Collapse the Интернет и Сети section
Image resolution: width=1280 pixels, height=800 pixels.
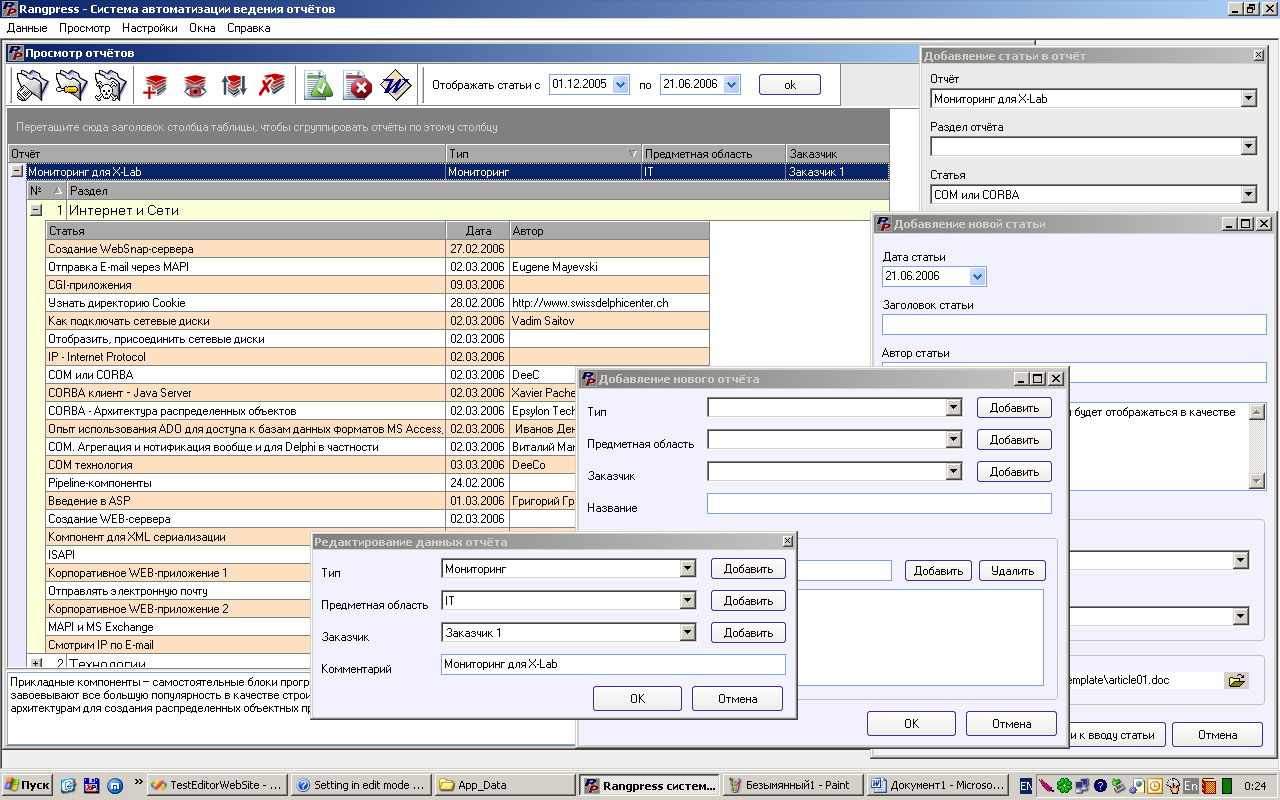coord(36,211)
